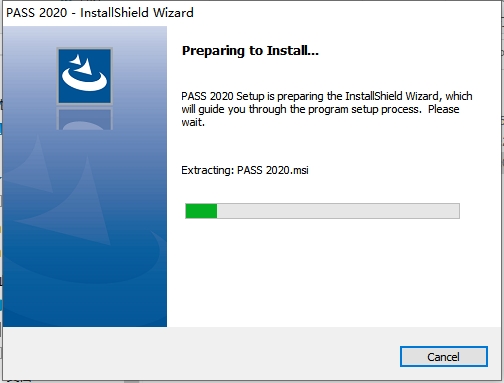Select the Preparing to Install... heading
This screenshot has height=383, width=504.
(250, 51)
